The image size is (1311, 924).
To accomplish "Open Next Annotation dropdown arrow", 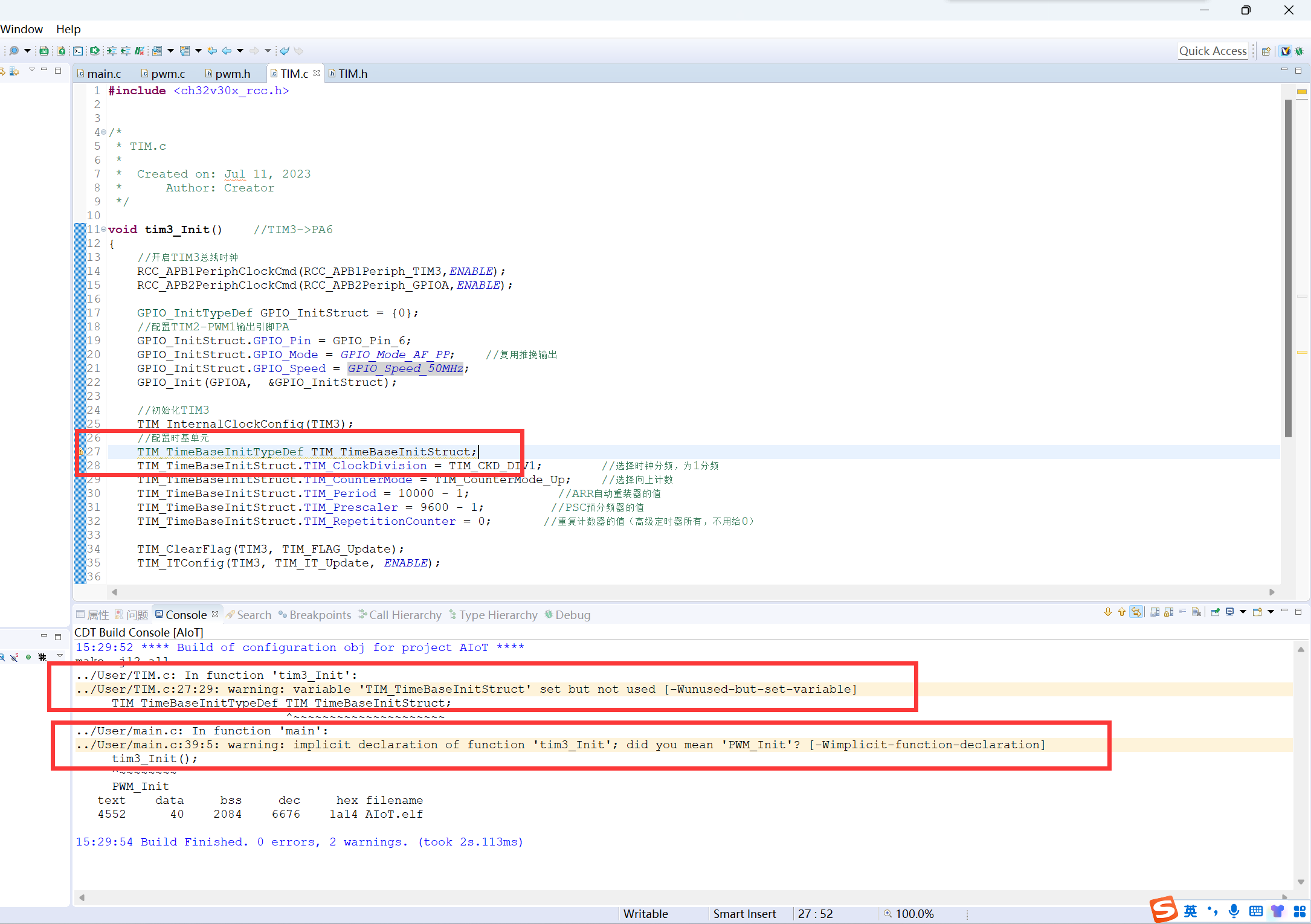I will pyautogui.click(x=171, y=51).
